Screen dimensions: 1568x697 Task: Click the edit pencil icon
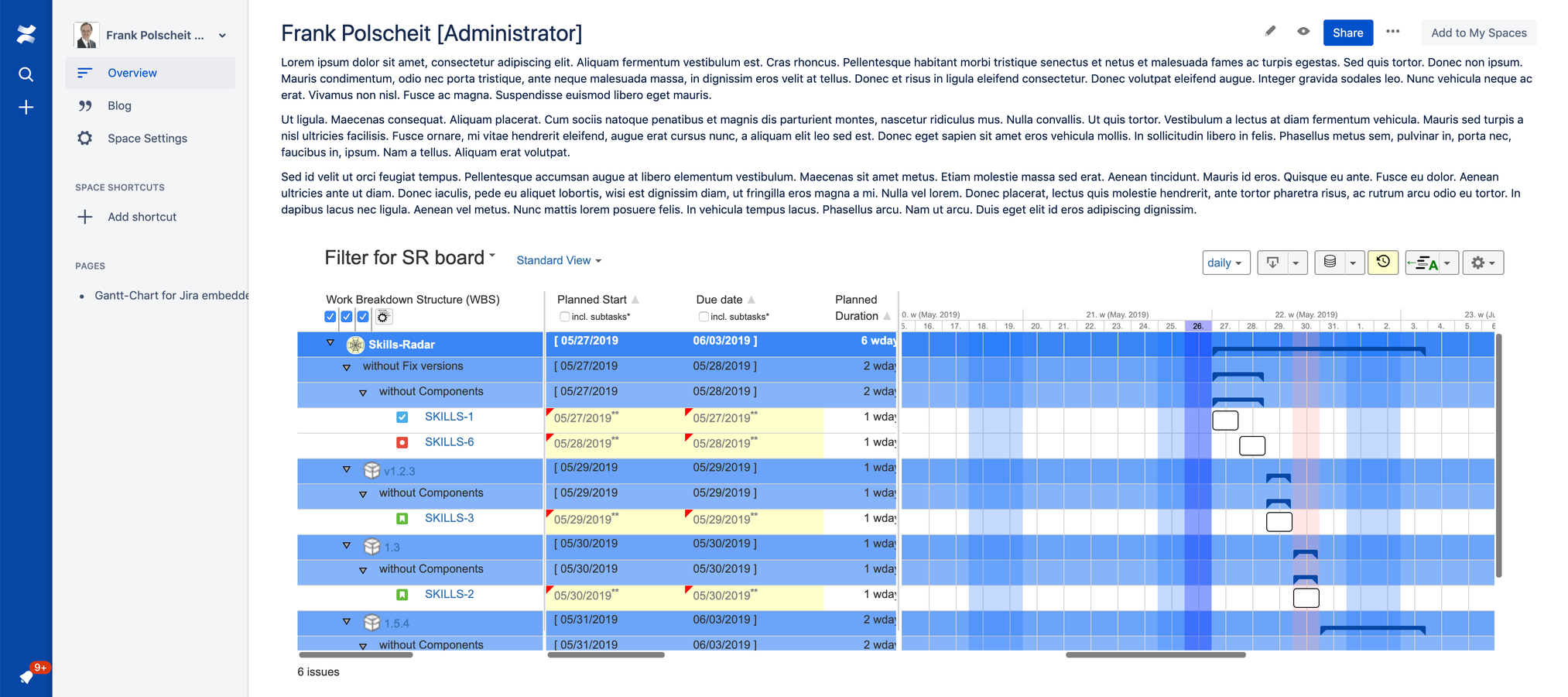coord(1270,31)
